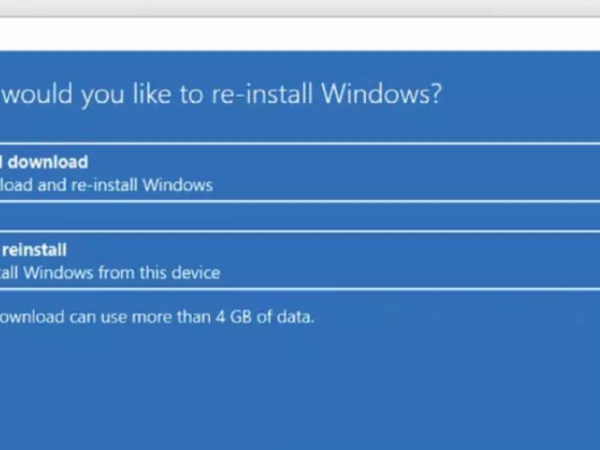
Task: Click the white title bar above dialog
Action: (300, 33)
